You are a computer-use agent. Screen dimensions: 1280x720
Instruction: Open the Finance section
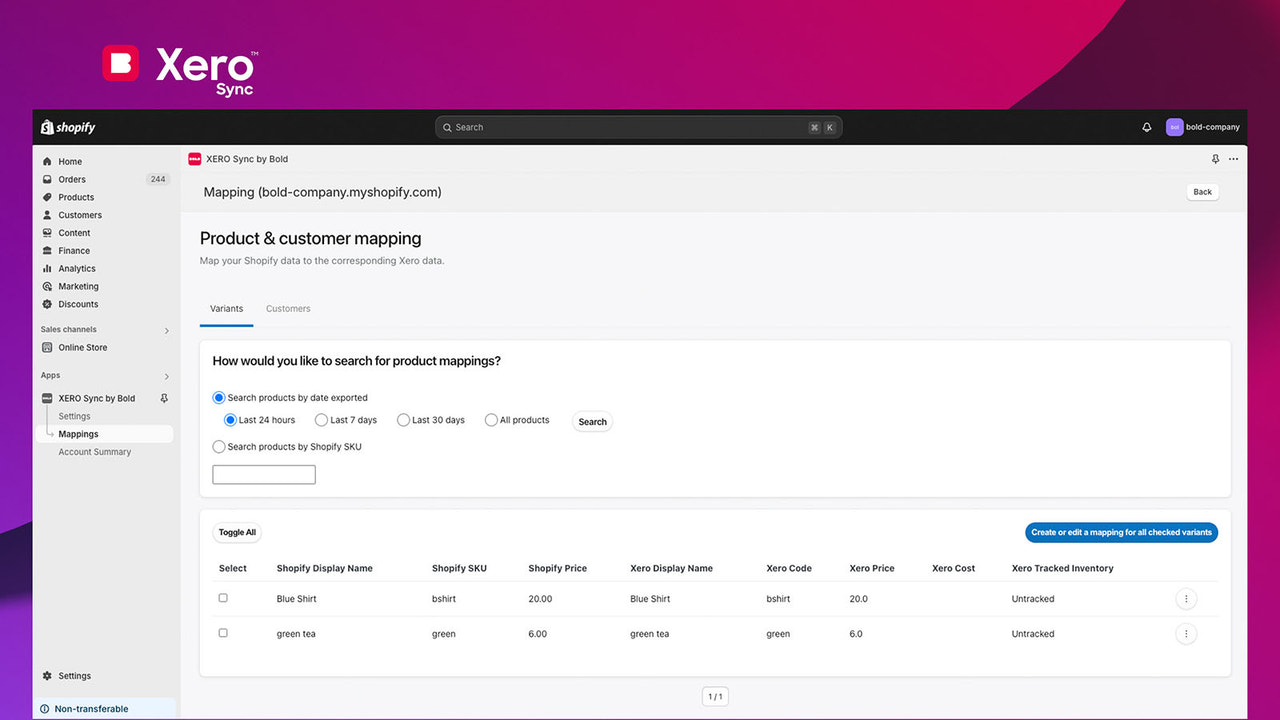pyautogui.click(x=72, y=250)
